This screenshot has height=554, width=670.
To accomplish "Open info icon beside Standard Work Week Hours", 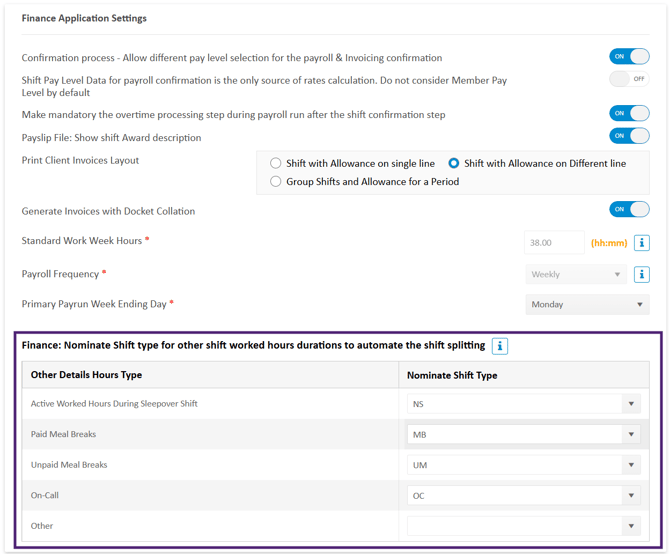I will [x=641, y=243].
